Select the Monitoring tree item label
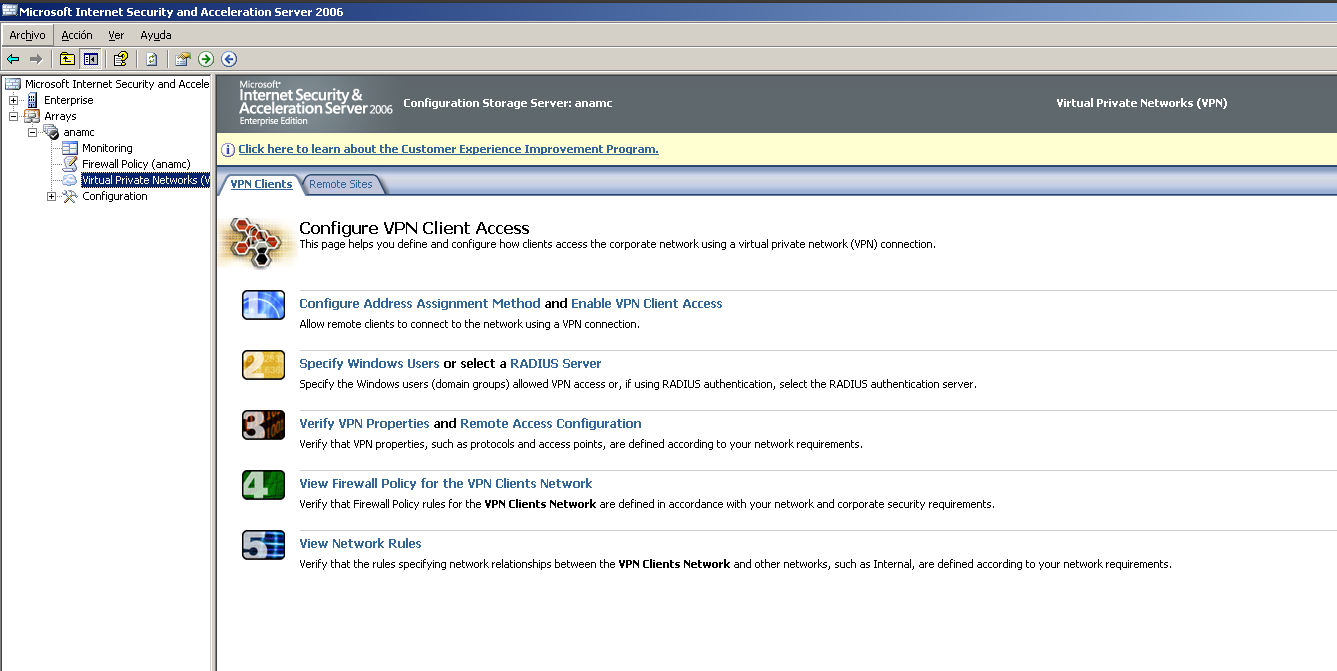The height and width of the screenshot is (671, 1337). pyautogui.click(x=107, y=148)
